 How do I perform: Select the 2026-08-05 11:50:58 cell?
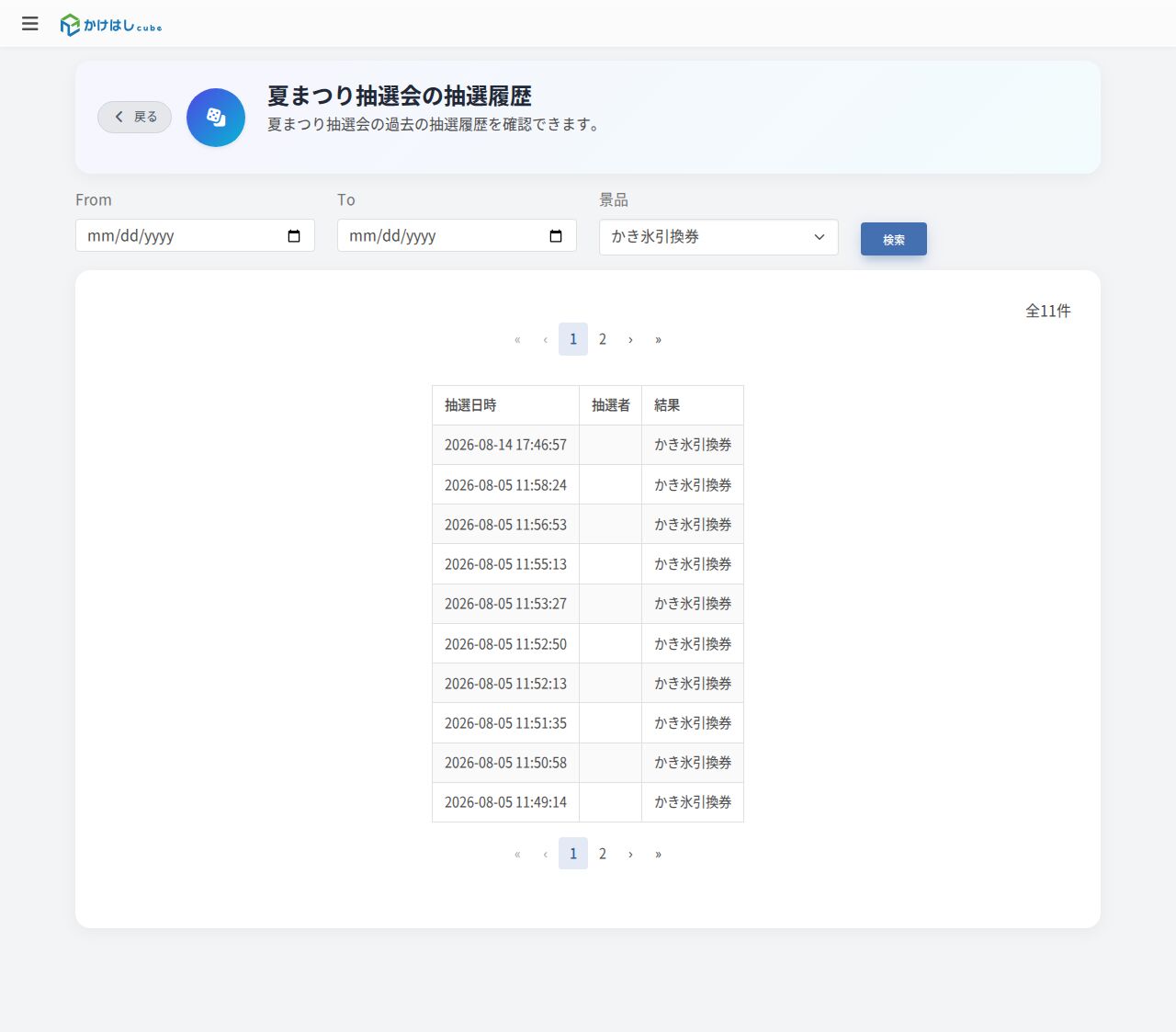[505, 763]
